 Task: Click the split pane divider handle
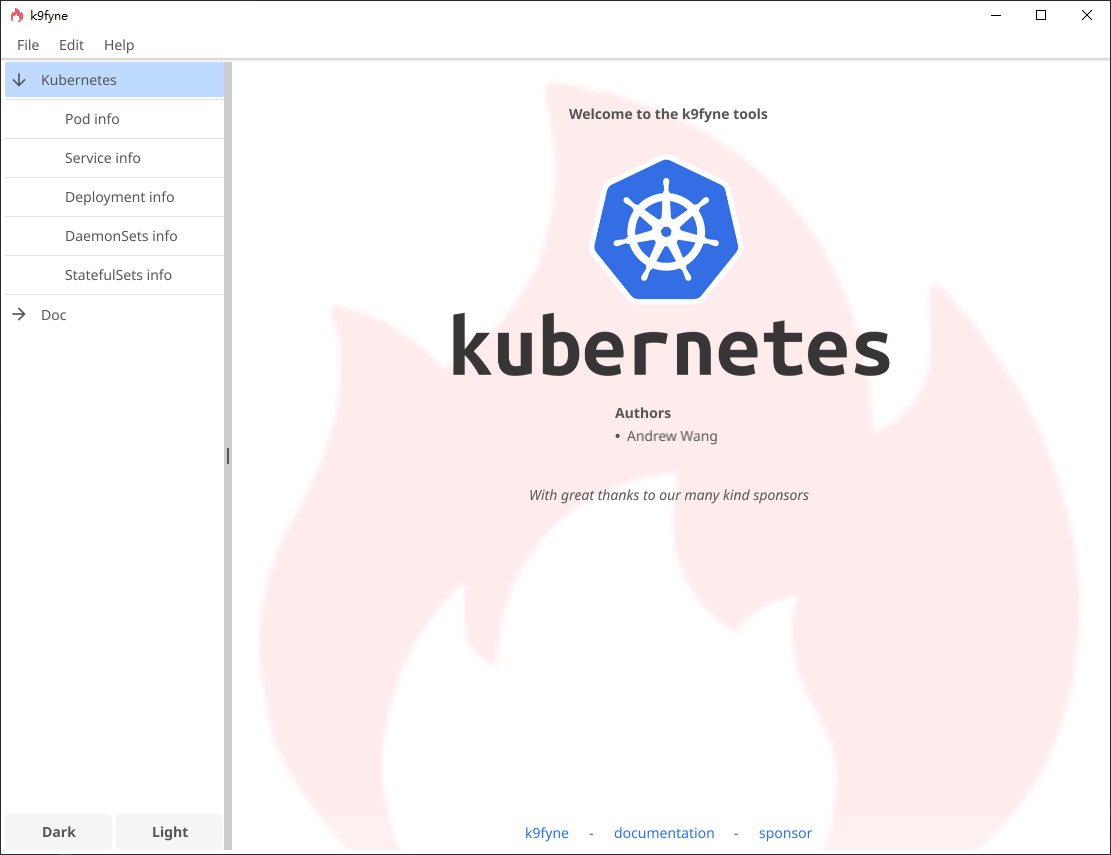click(x=227, y=455)
